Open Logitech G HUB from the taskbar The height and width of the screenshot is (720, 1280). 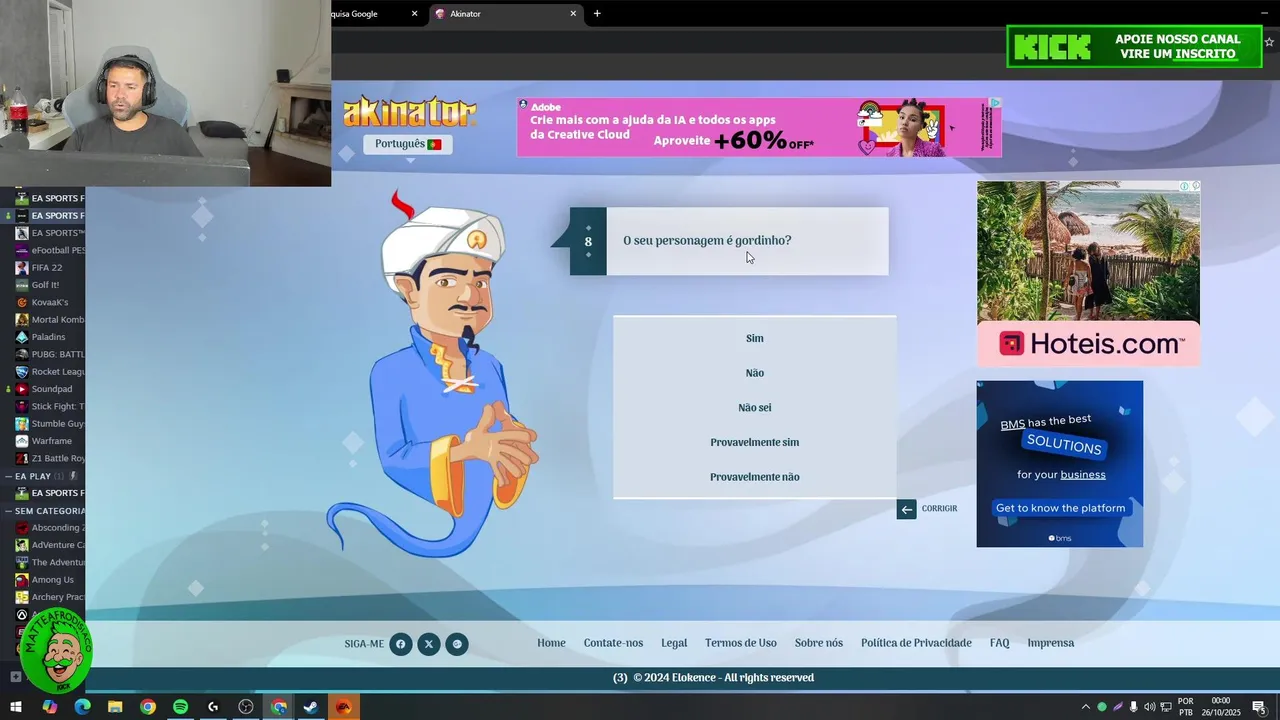click(213, 707)
